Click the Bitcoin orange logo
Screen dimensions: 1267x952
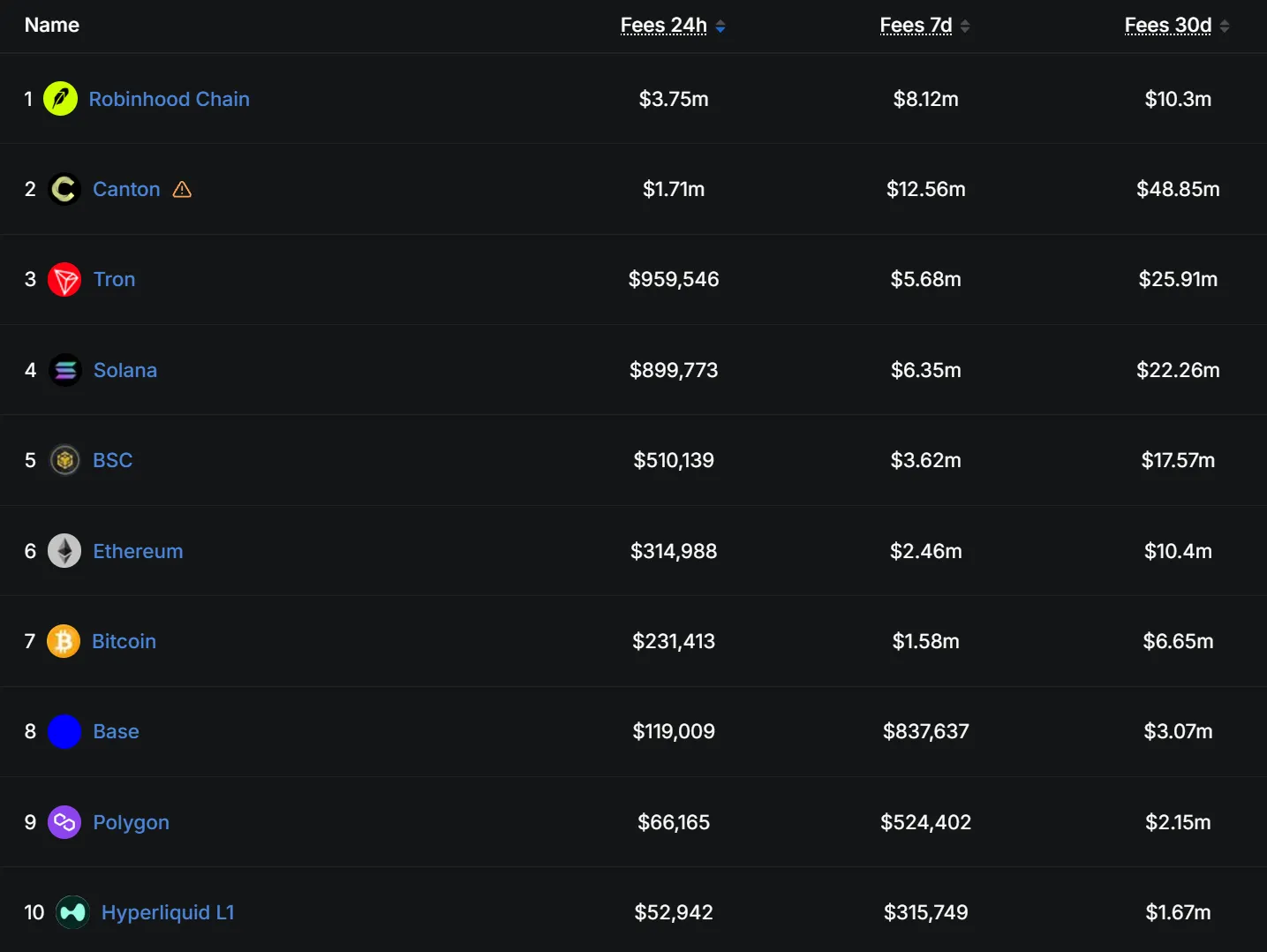(x=64, y=641)
